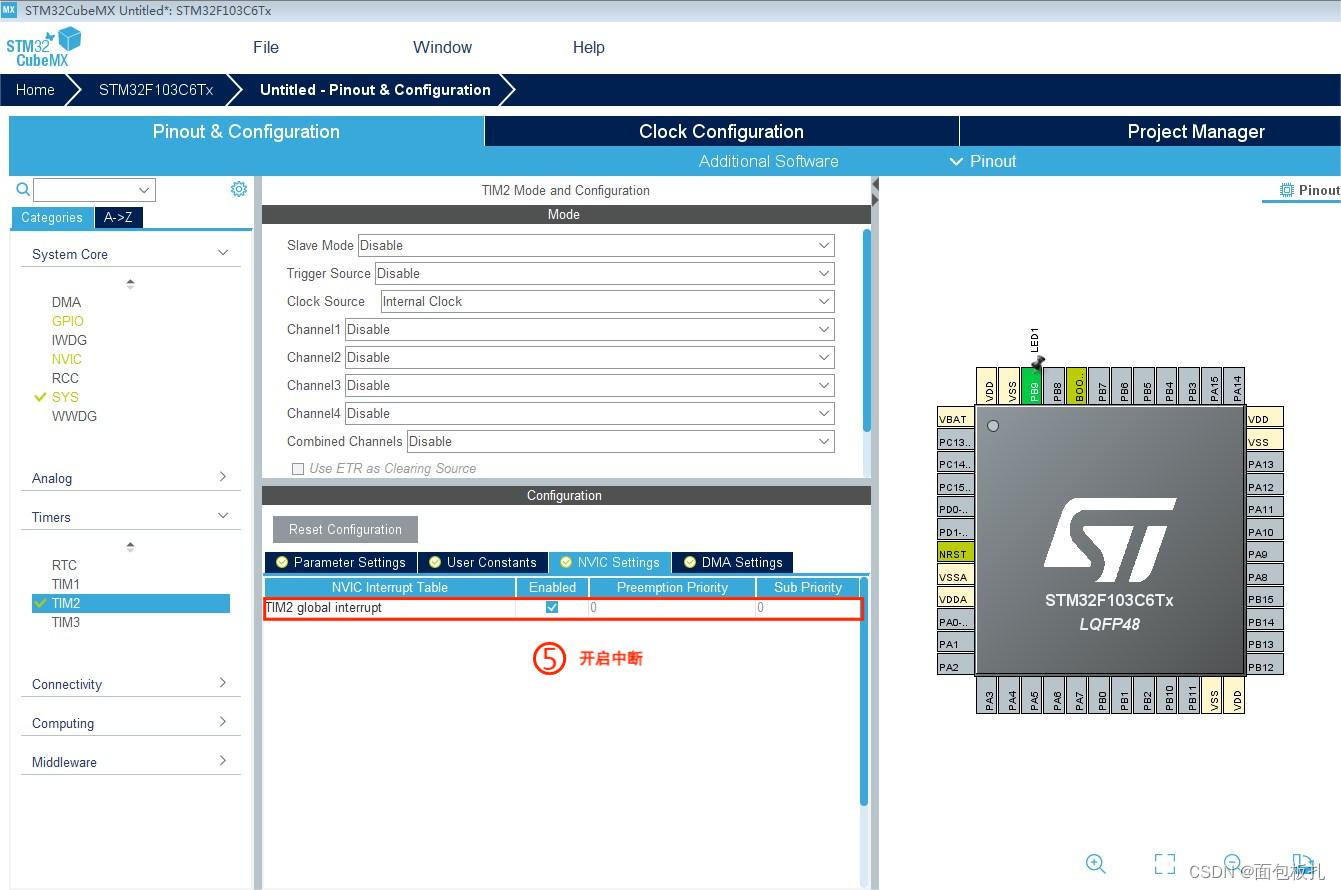
Task: Select the PB15 pin on chip
Action: pyautogui.click(x=1264, y=599)
